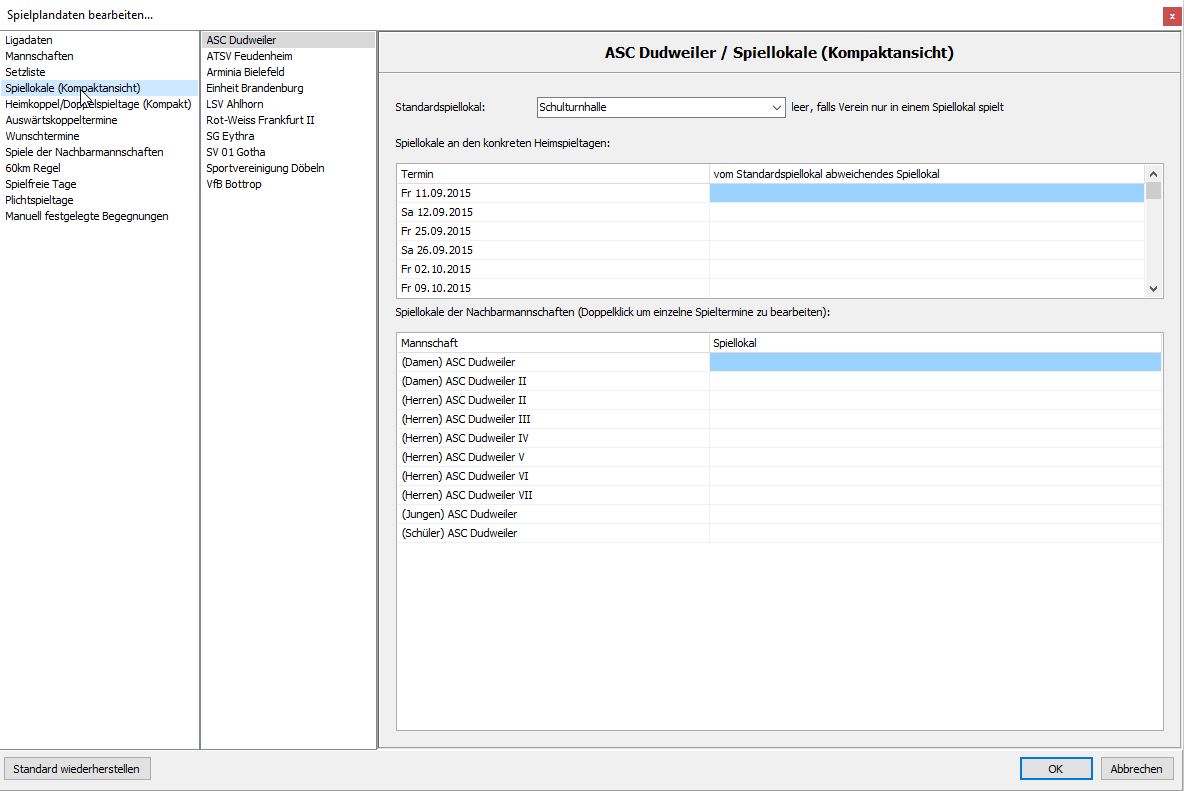Click Spiellokal cell for (Damen) ASC Dudweiler

coord(934,362)
